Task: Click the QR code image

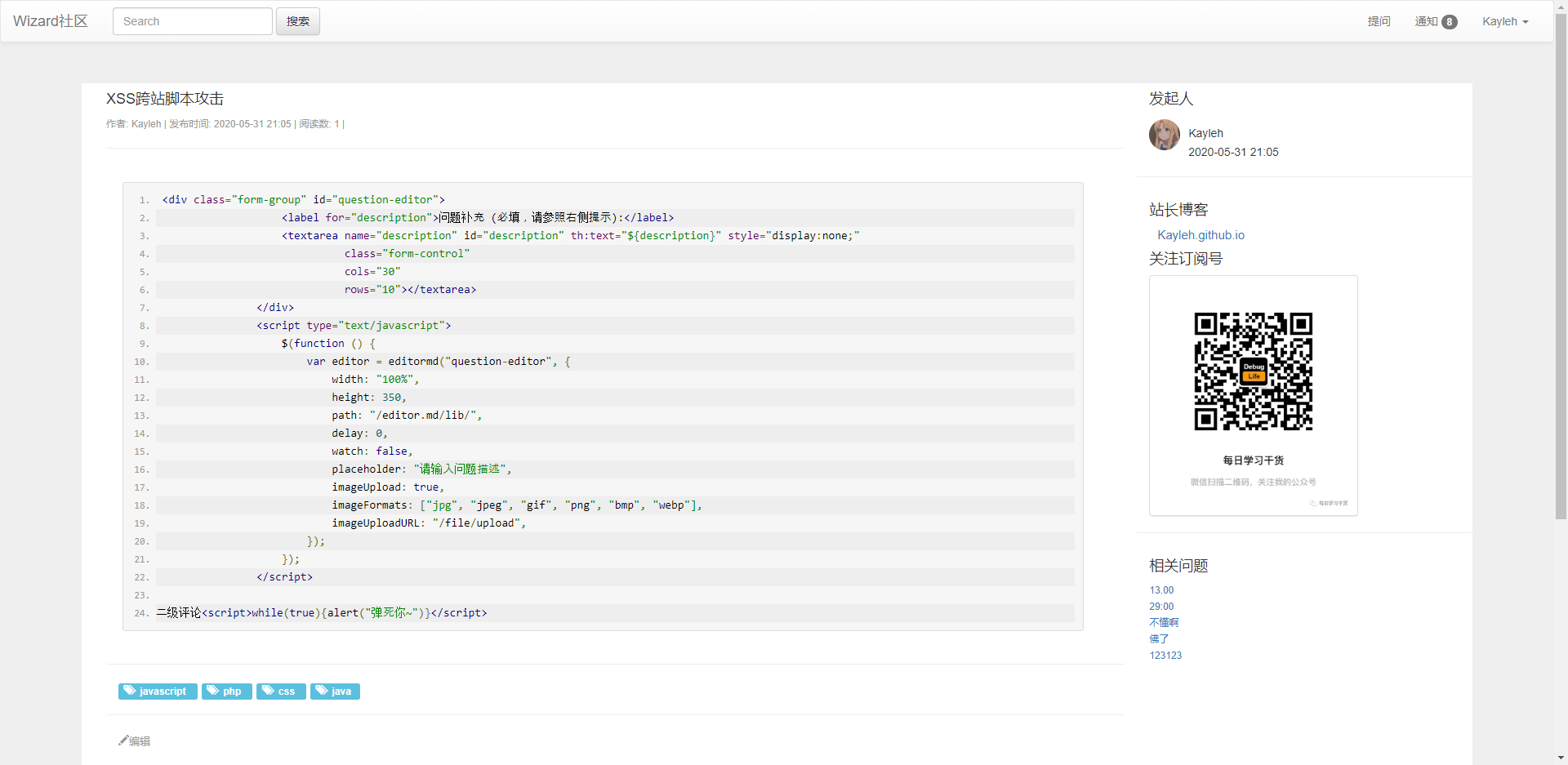Action: pyautogui.click(x=1254, y=371)
